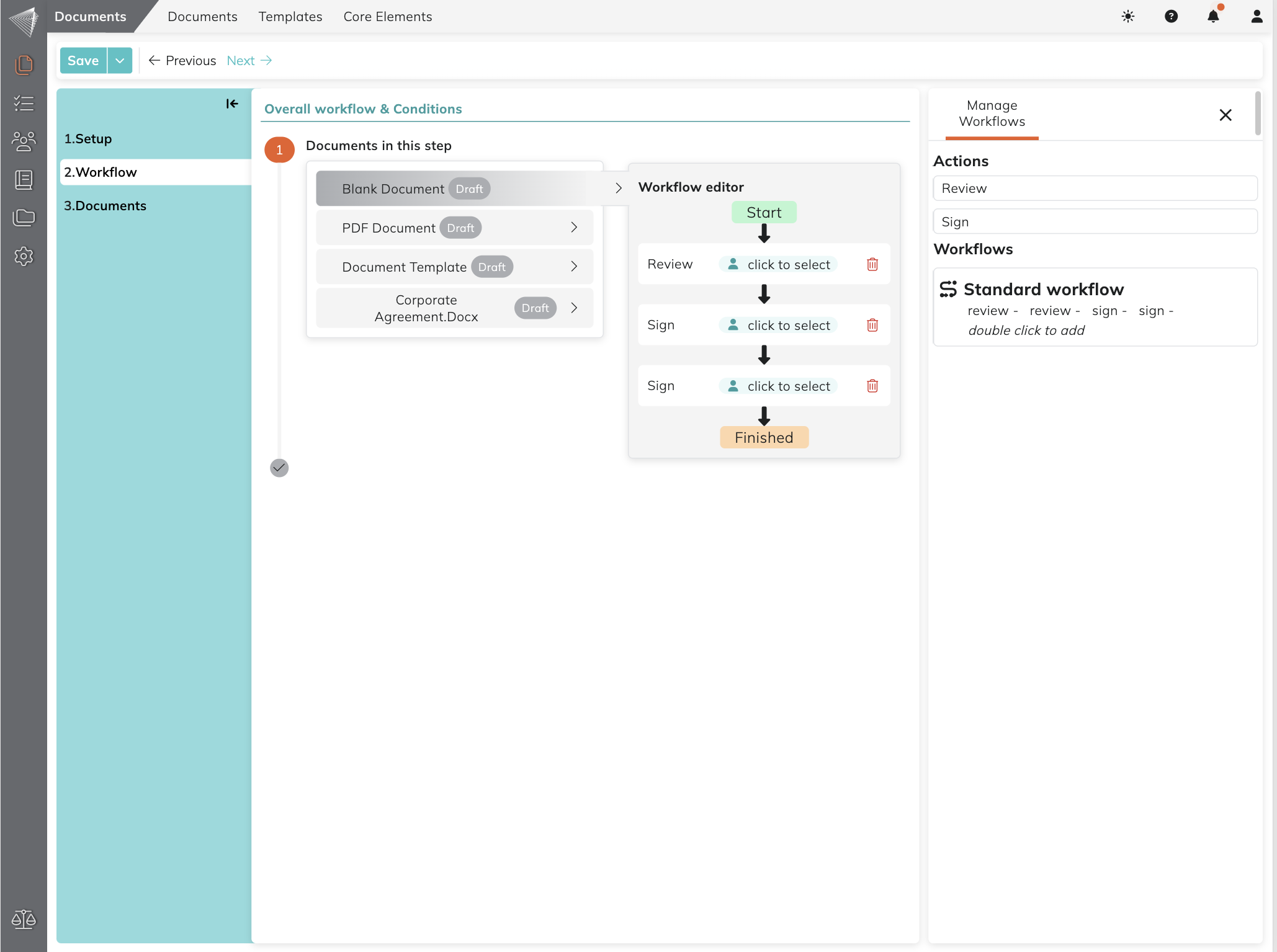Open the users group sidebar icon

(24, 141)
